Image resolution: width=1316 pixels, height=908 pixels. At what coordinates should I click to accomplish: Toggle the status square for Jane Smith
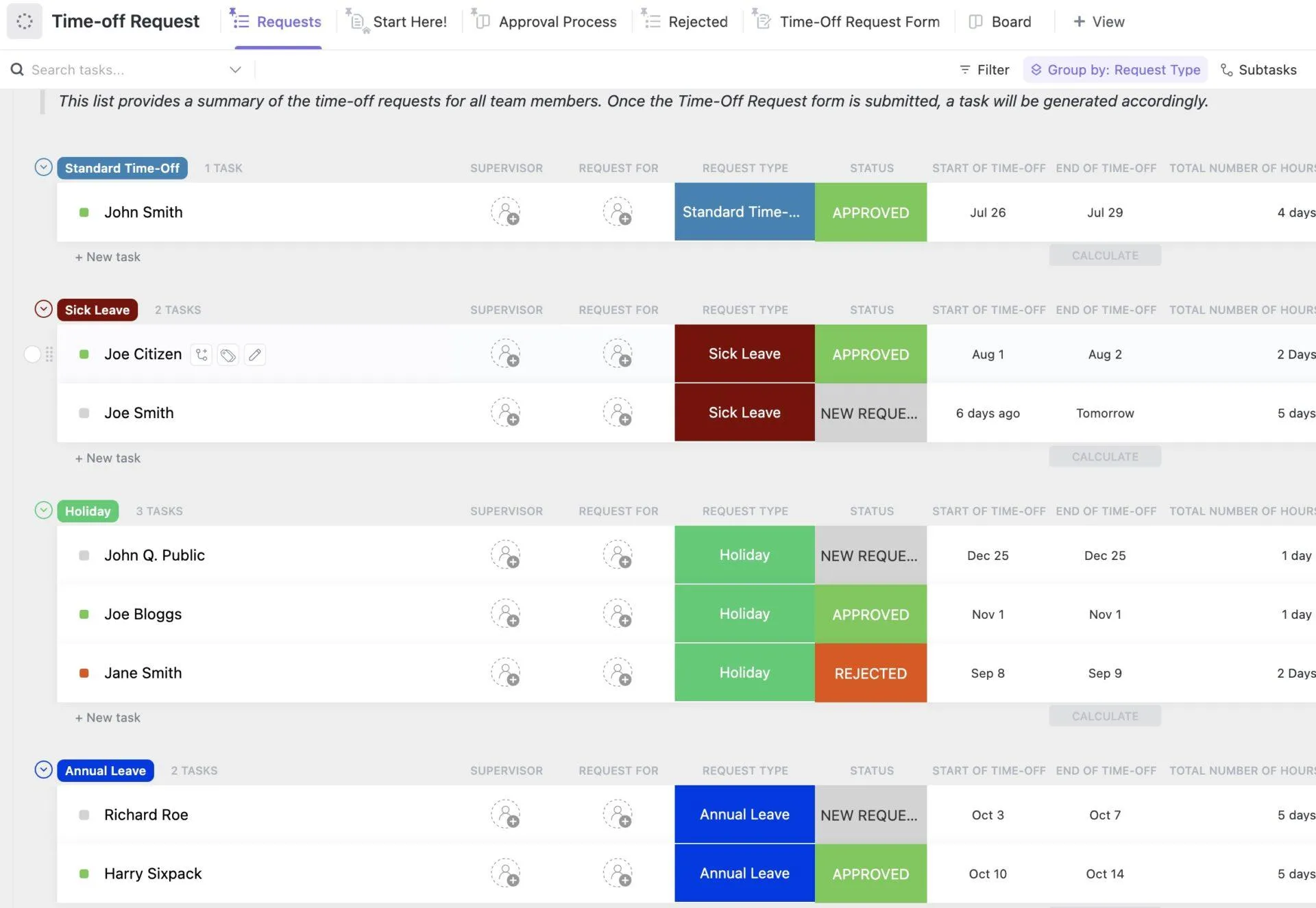point(84,673)
